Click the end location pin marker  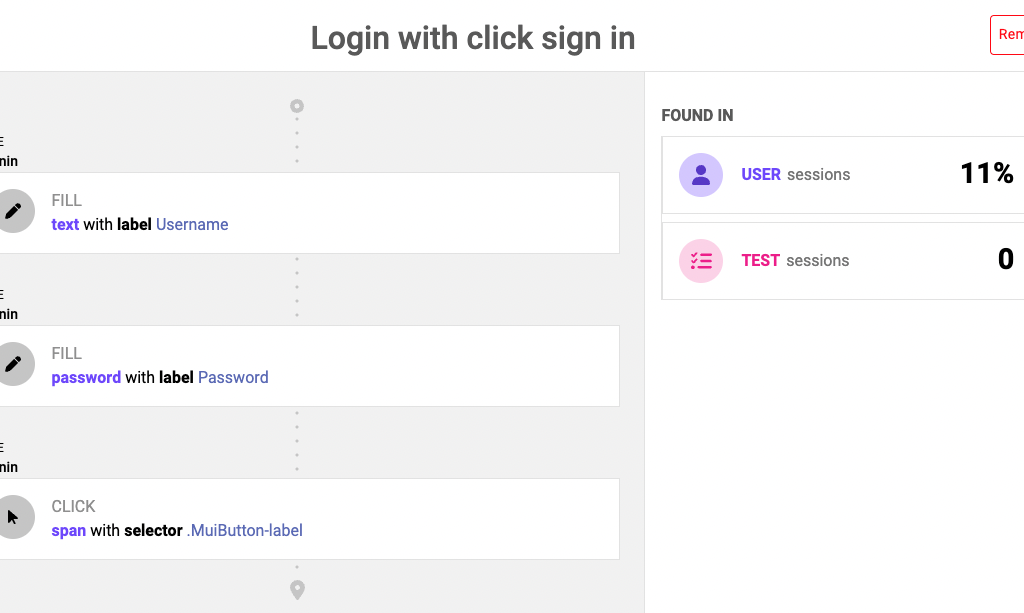point(297,590)
